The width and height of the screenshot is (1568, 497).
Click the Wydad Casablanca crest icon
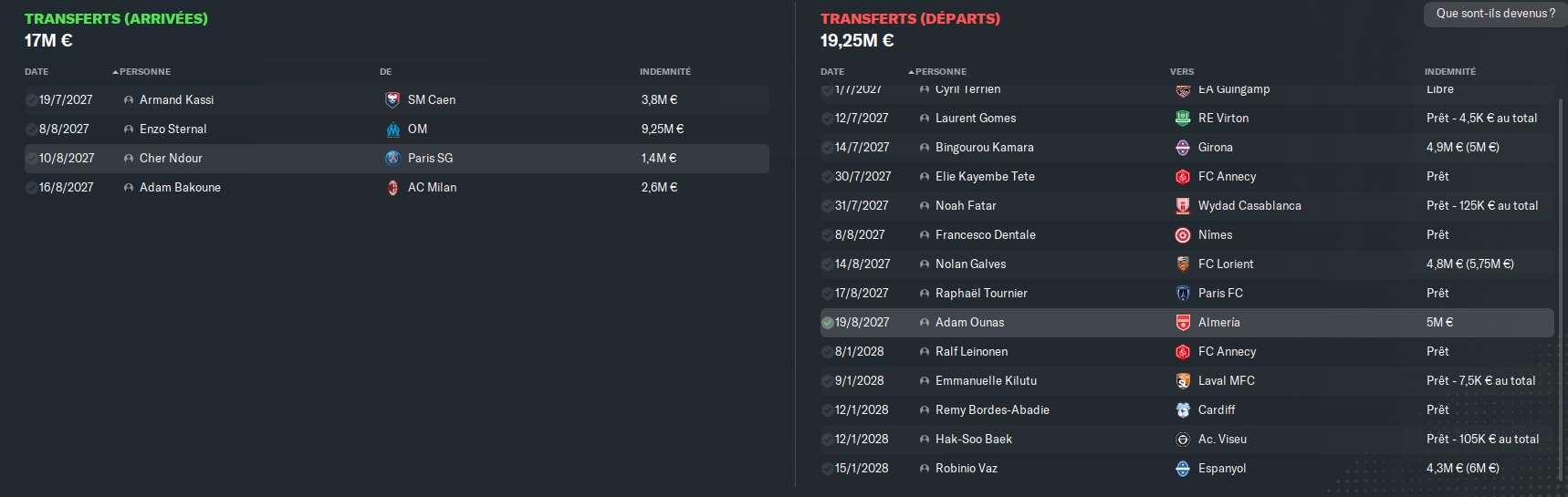pyautogui.click(x=1182, y=206)
